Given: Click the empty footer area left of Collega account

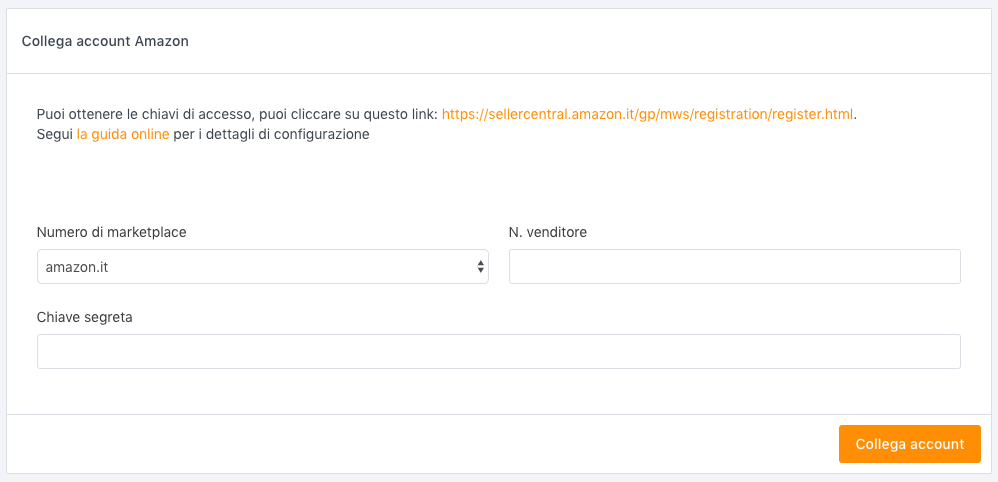Looking at the screenshot, I should click(400, 444).
